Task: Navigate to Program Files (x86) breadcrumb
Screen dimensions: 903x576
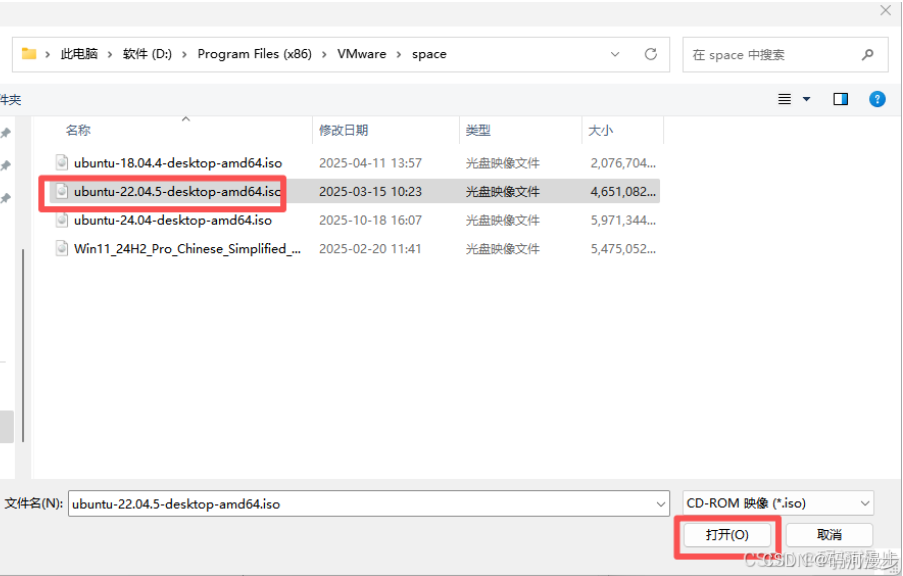Action: [255, 54]
